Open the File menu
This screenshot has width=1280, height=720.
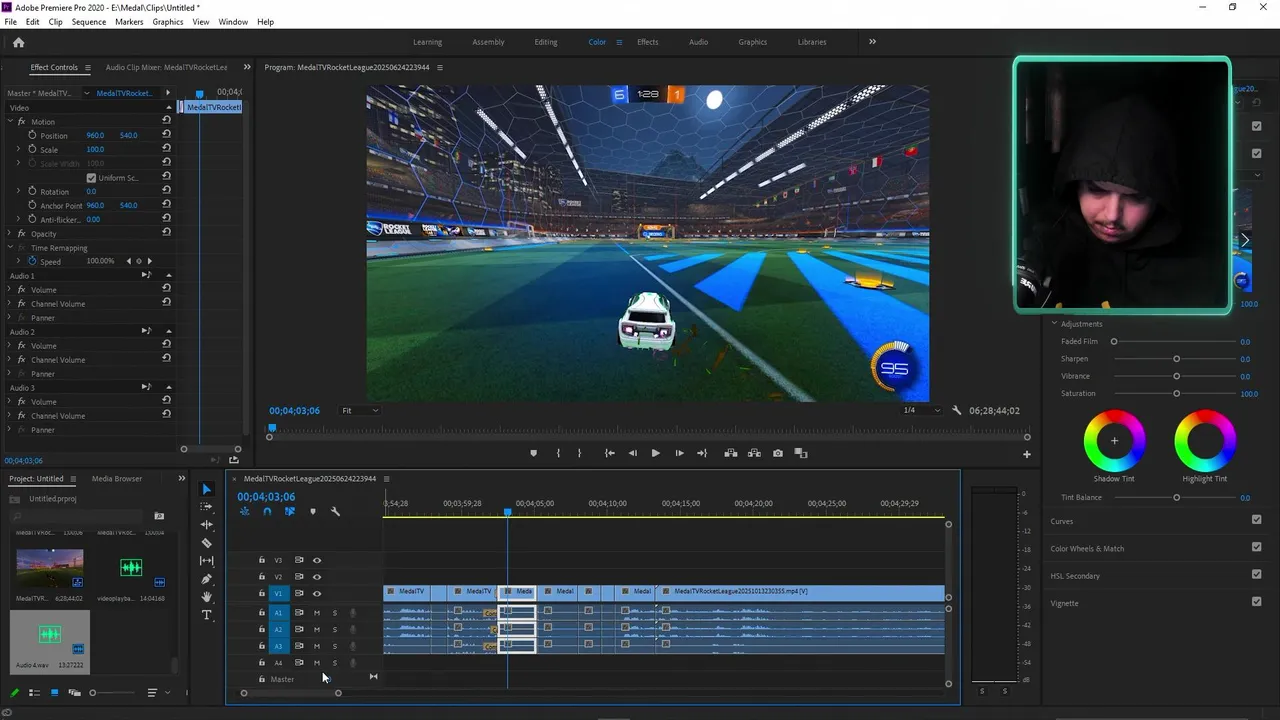point(10,21)
